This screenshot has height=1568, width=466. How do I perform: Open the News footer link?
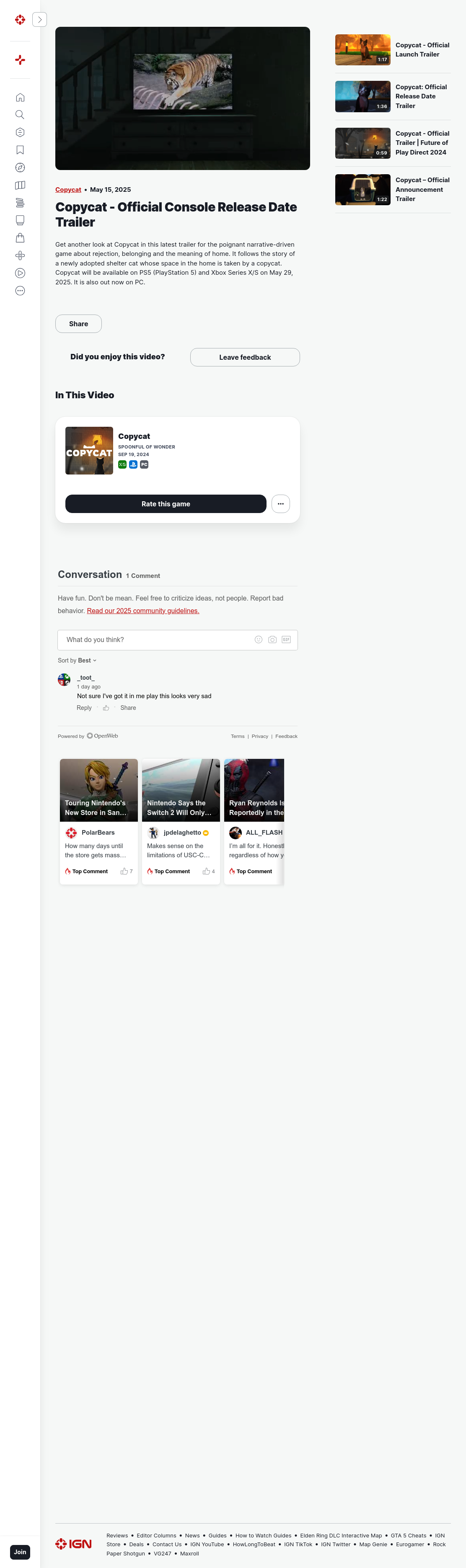[192, 1535]
